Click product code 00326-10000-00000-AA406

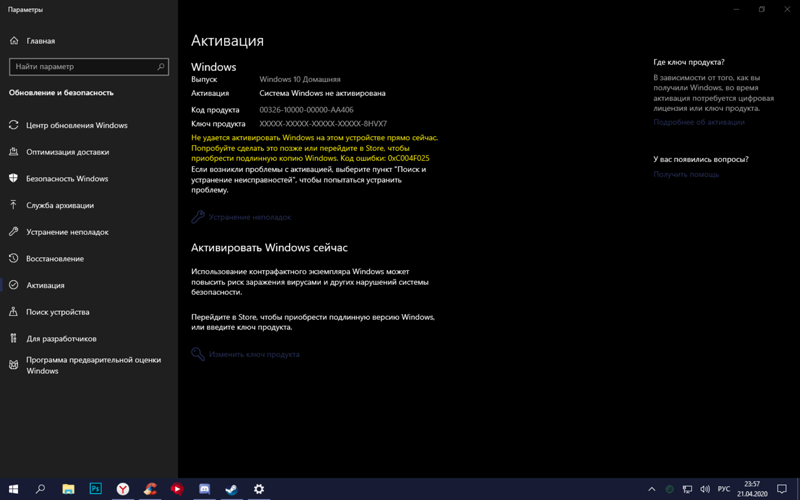coord(306,110)
